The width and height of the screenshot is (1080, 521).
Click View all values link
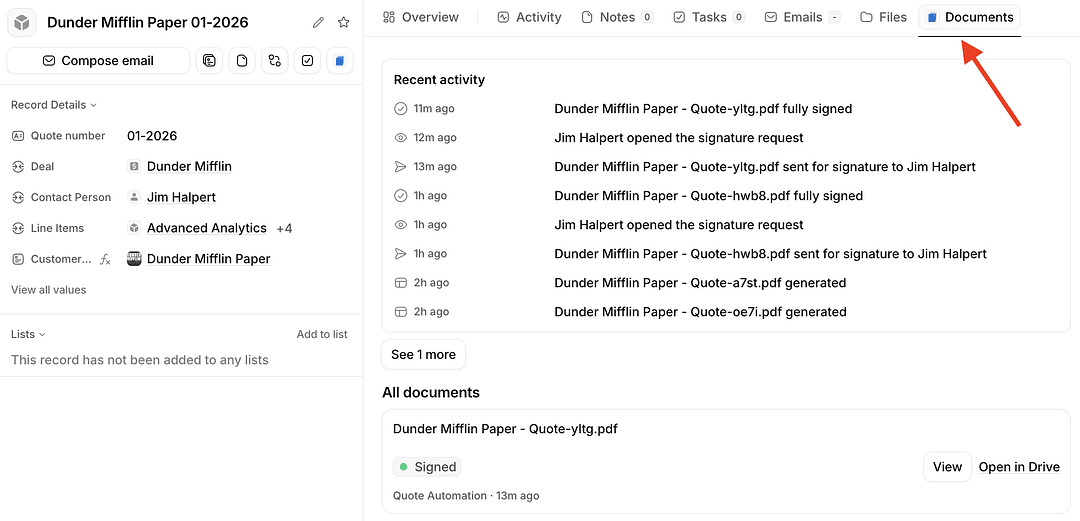49,289
